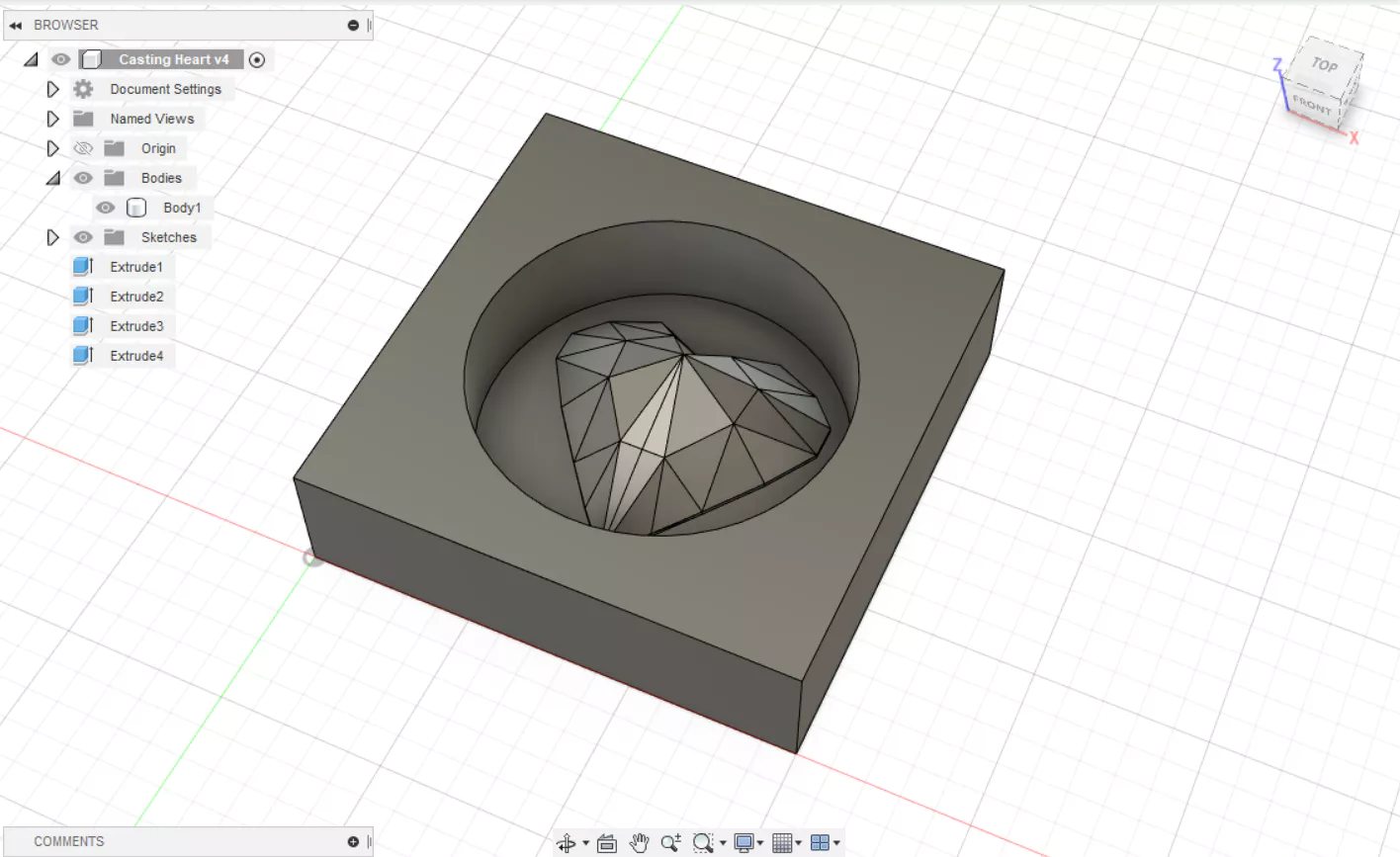Toggle visibility of Casting Heart v4 component

coord(61,59)
